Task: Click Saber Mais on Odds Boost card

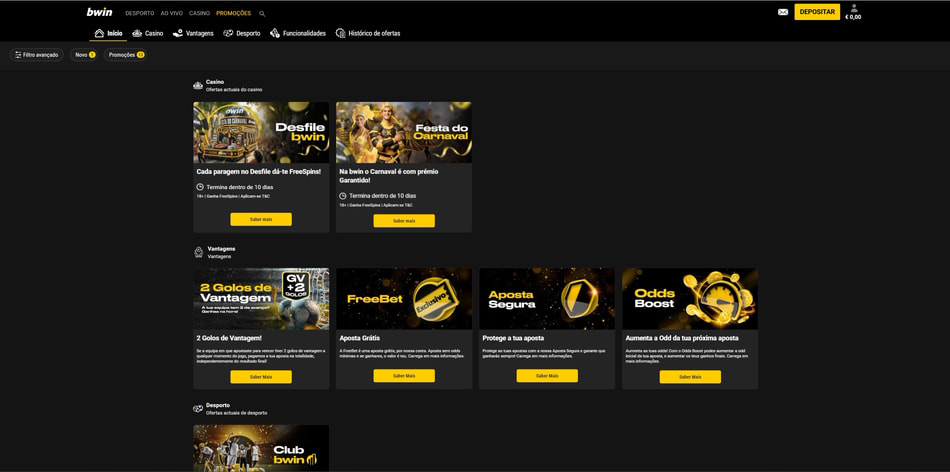Action: click(690, 377)
